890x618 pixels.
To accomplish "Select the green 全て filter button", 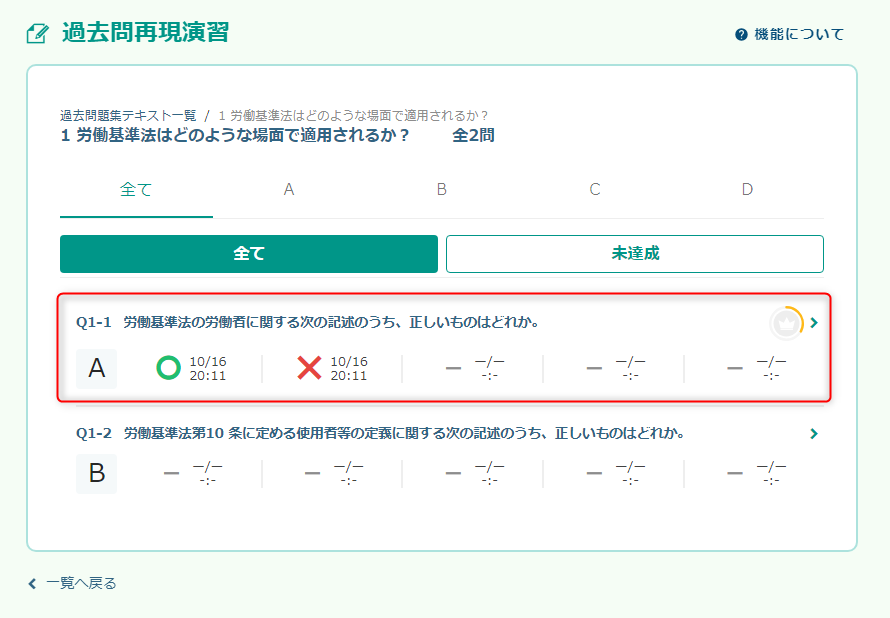I will [249, 254].
